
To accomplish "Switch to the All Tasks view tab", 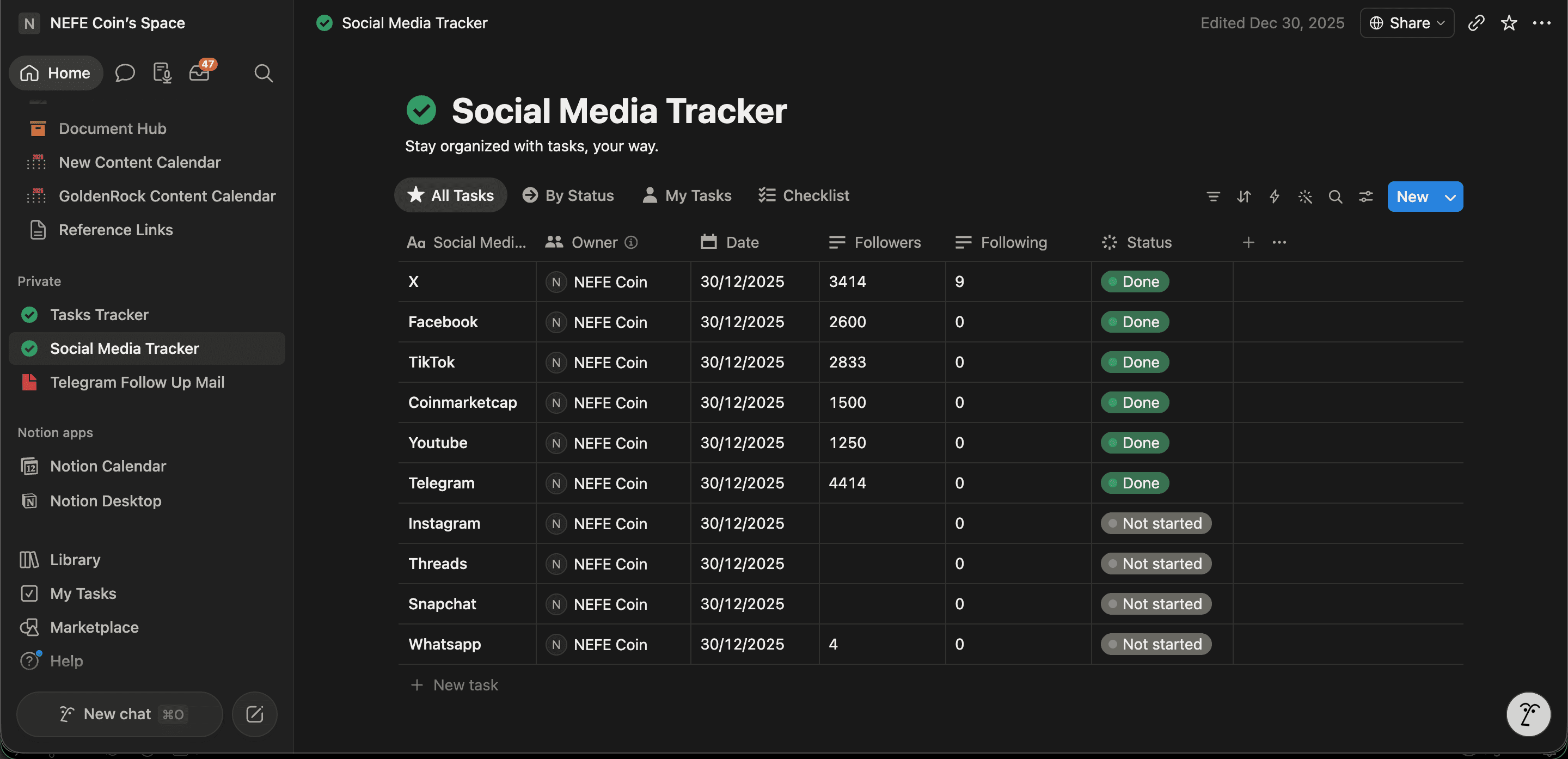I will coord(450,195).
